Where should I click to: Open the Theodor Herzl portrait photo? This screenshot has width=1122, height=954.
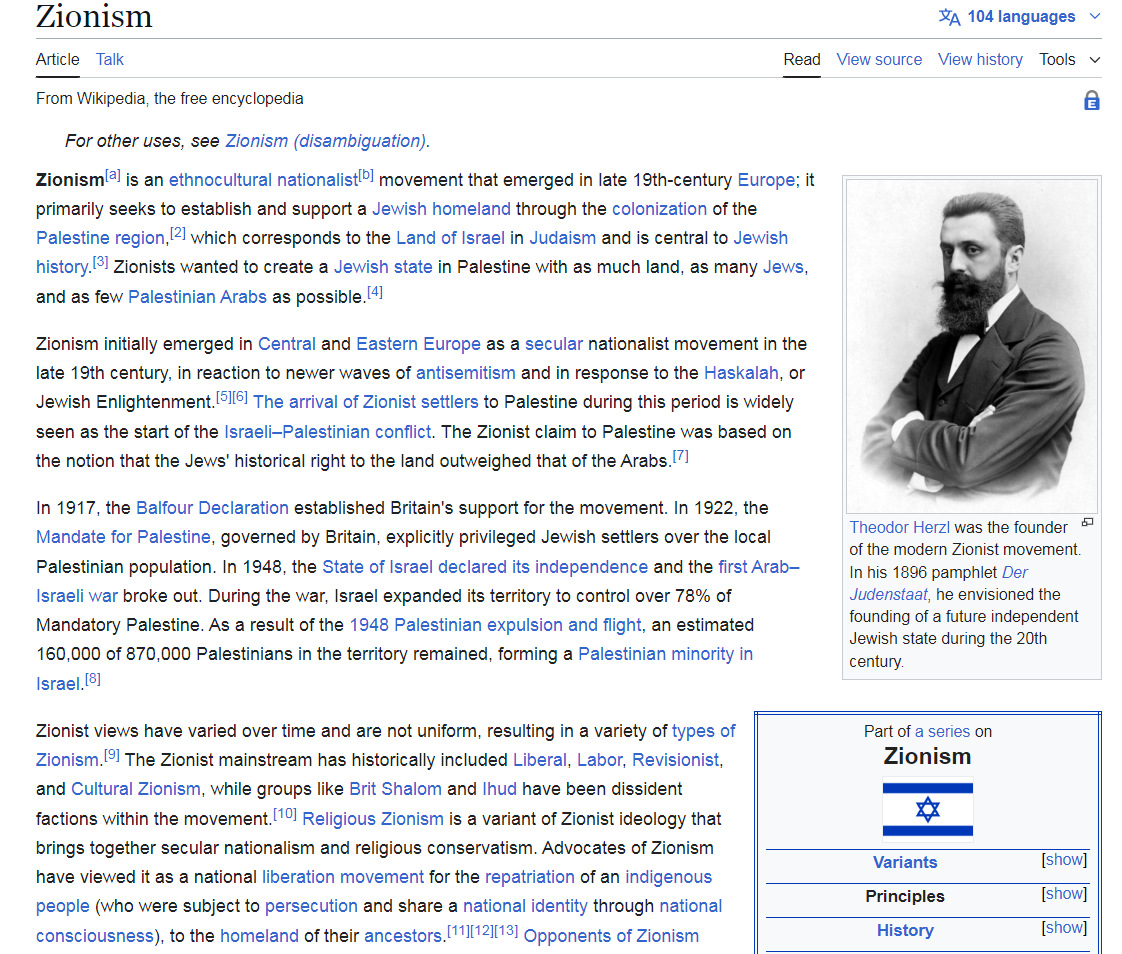971,345
